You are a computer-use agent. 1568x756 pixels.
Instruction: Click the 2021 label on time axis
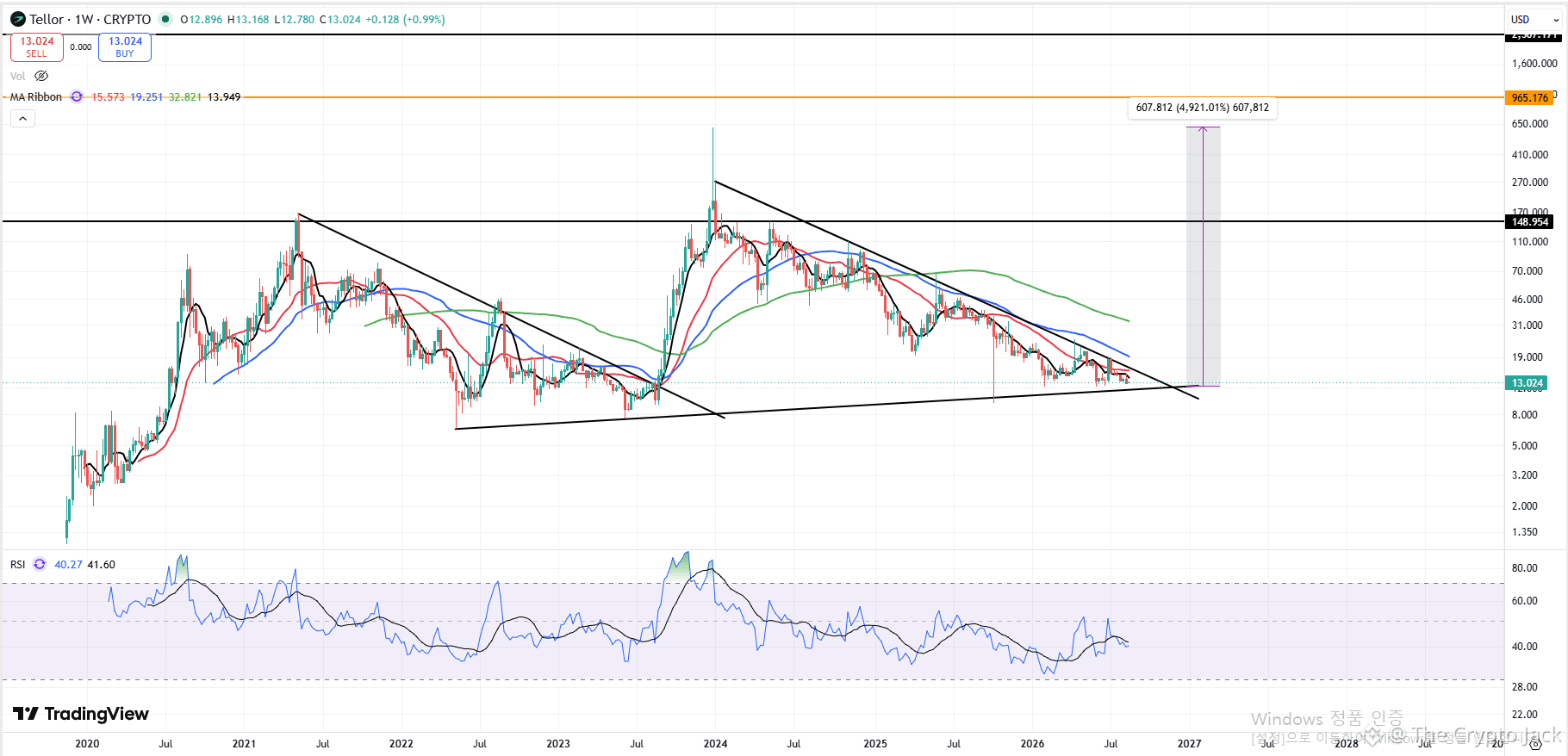coord(244,743)
